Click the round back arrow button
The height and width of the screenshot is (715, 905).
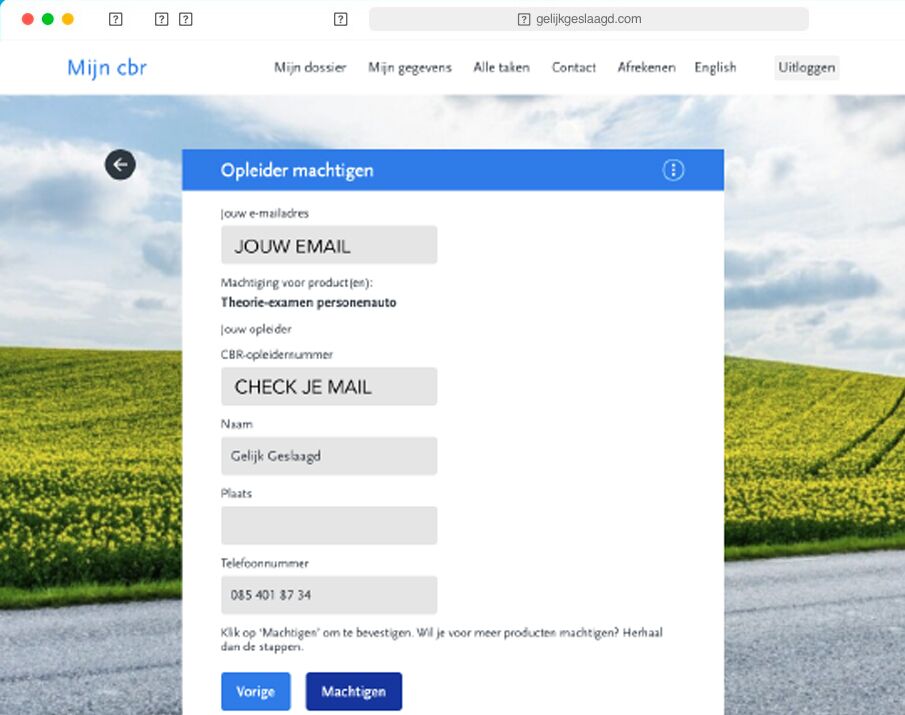[x=120, y=164]
